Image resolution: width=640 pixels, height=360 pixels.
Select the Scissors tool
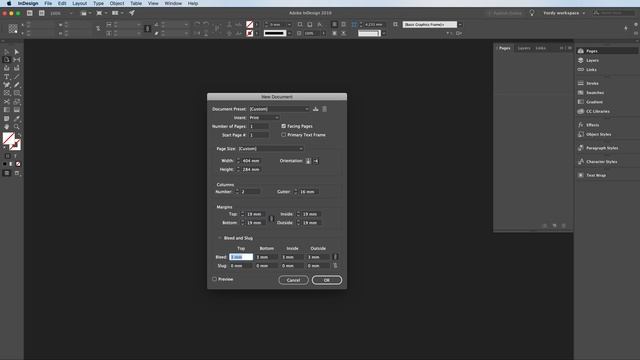pyautogui.click(x=7, y=102)
